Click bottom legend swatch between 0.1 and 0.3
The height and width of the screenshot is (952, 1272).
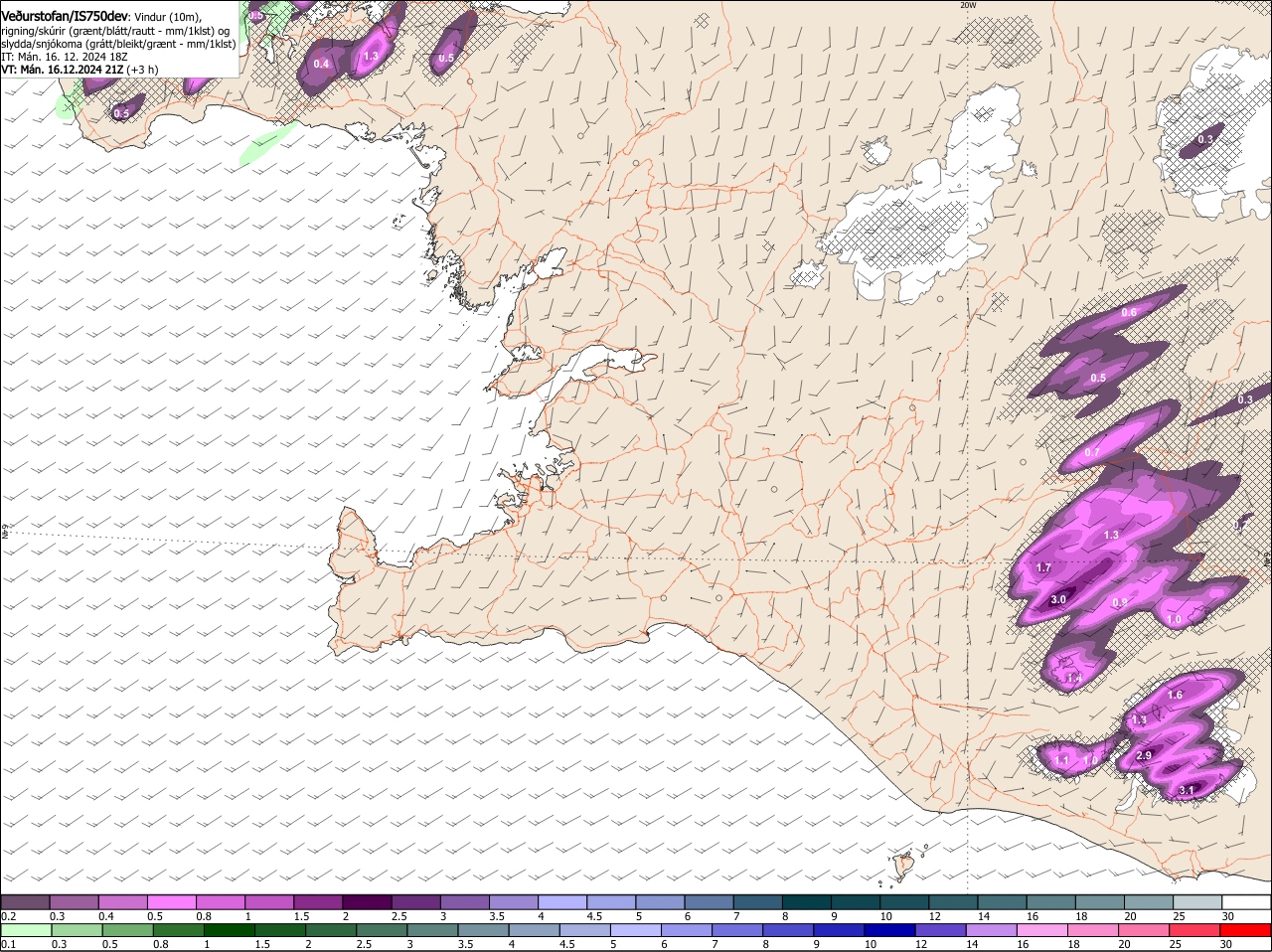point(26,930)
